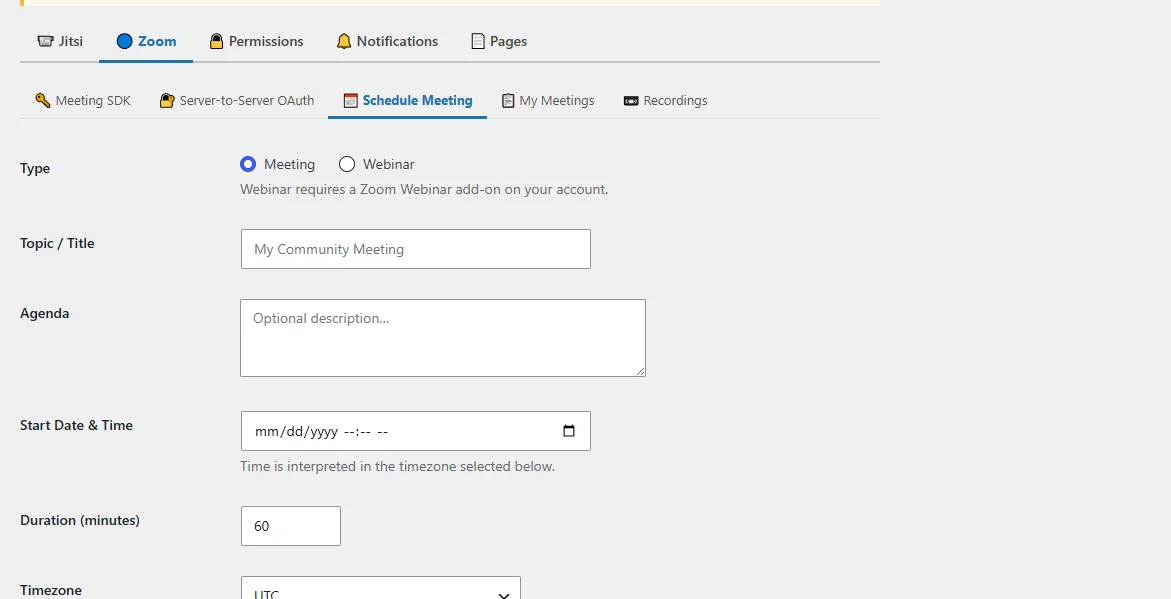Click the Recordings tape icon

[x=631, y=101]
